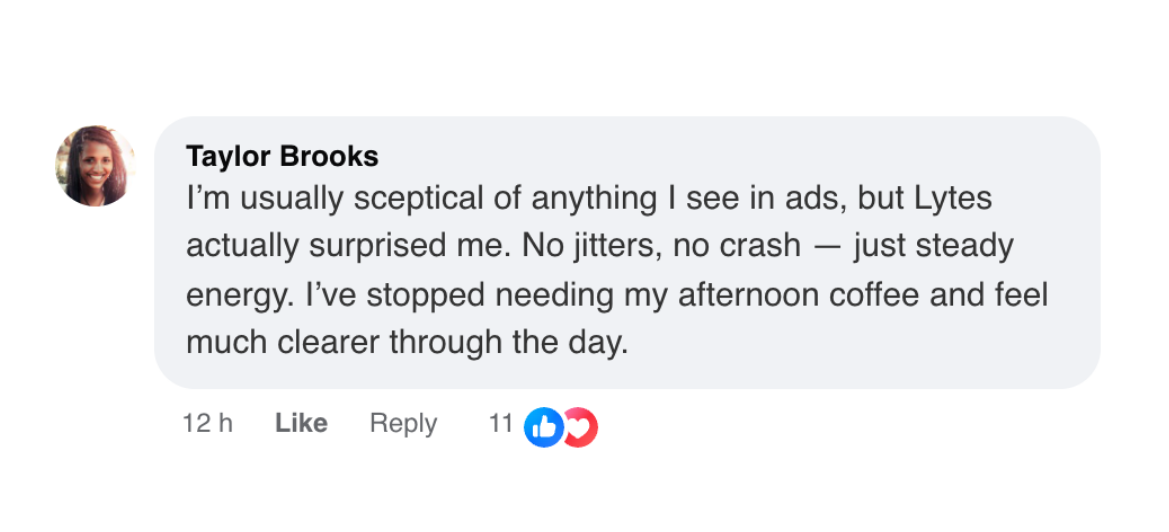
Task: Open the "12 h" comment timestamp
Action: tap(208, 424)
